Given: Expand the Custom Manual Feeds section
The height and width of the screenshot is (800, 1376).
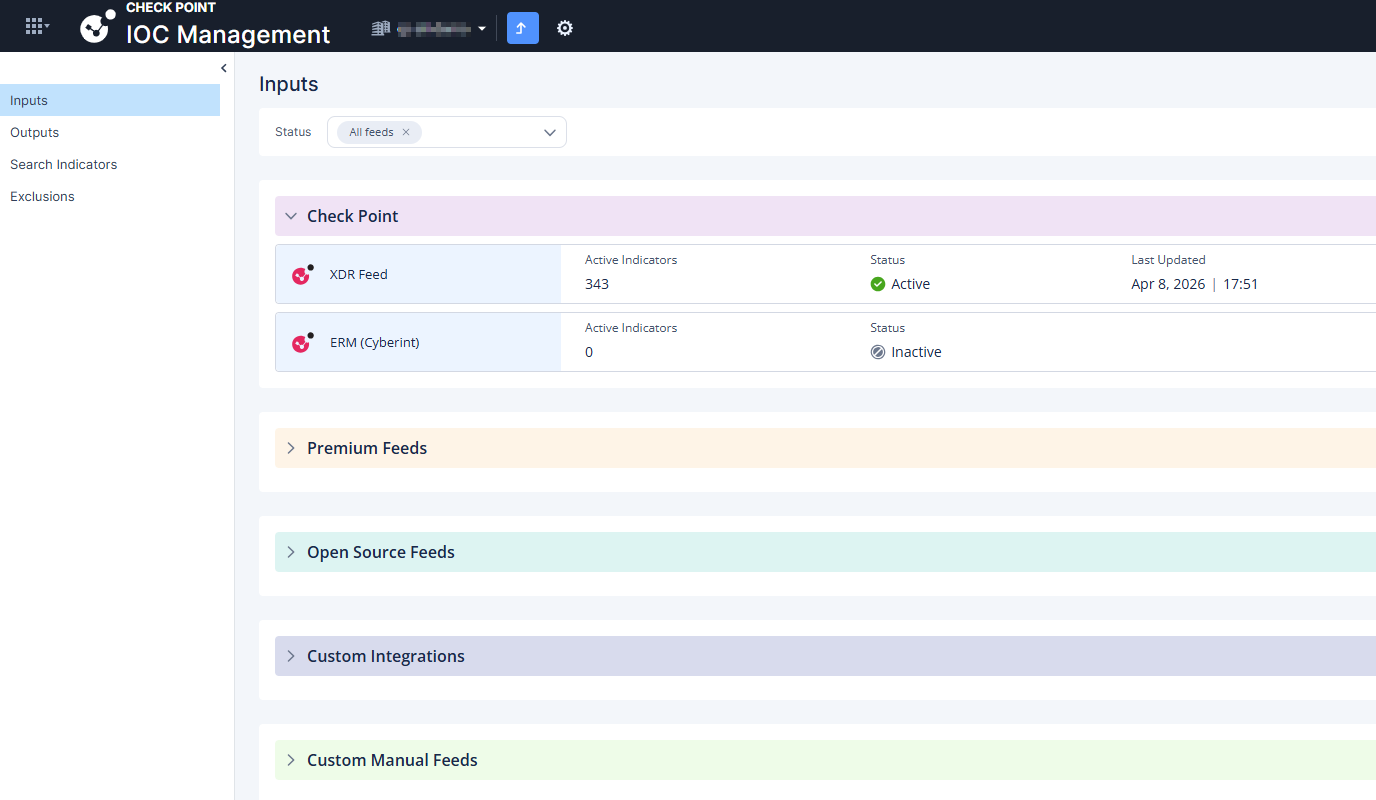Looking at the screenshot, I should tap(291, 760).
